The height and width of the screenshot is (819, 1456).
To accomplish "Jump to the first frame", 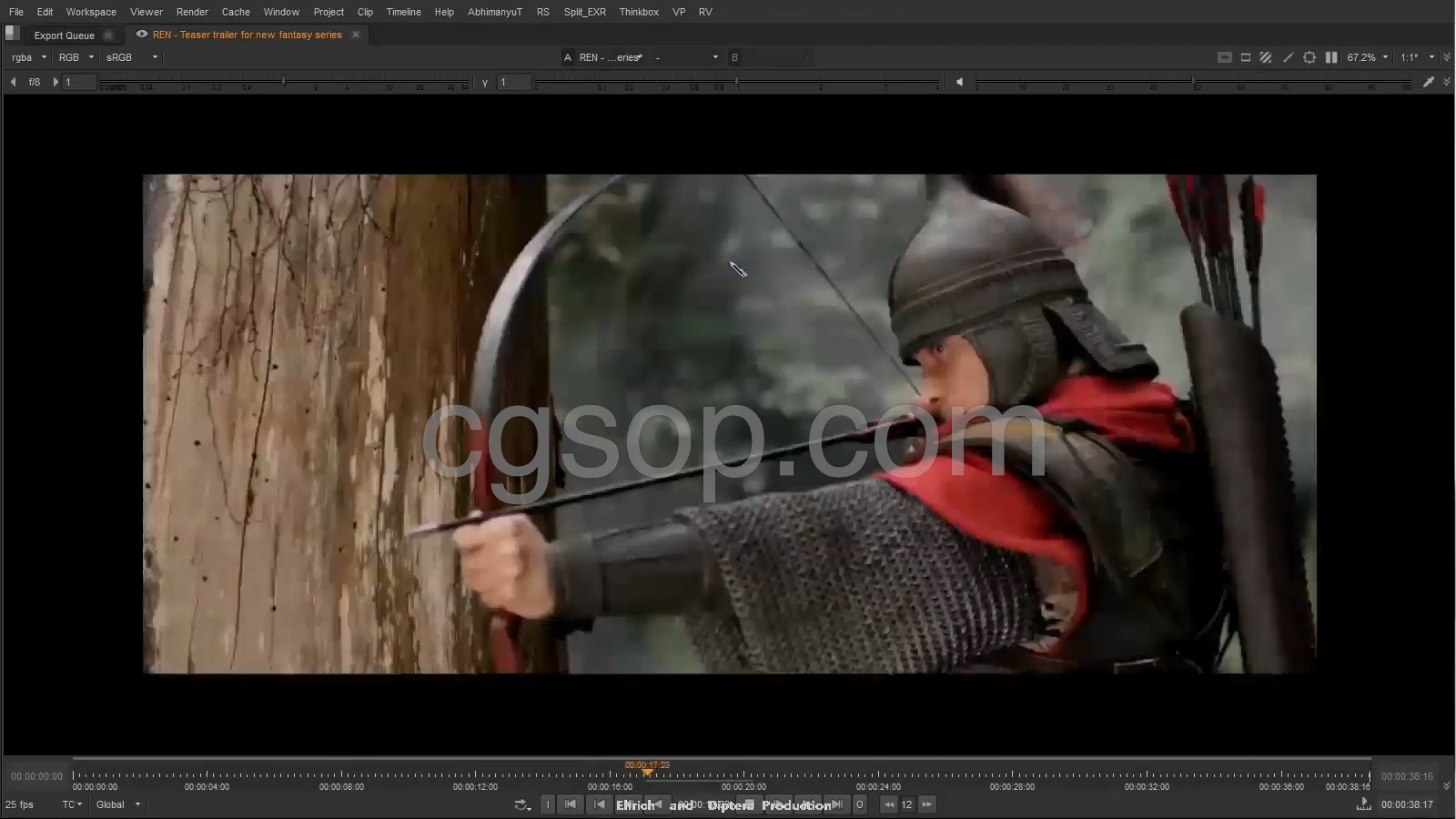I will click(x=571, y=804).
